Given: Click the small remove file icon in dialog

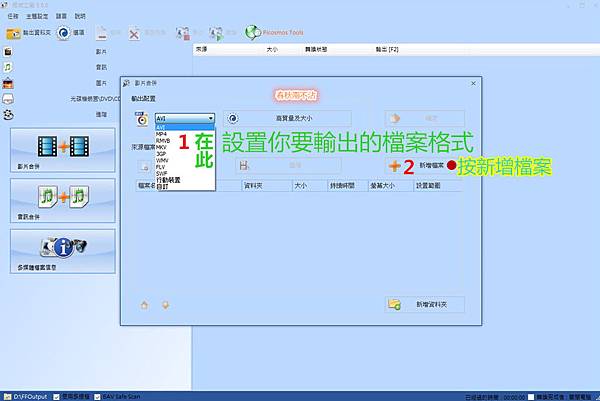Looking at the screenshot, I should (x=145, y=166).
